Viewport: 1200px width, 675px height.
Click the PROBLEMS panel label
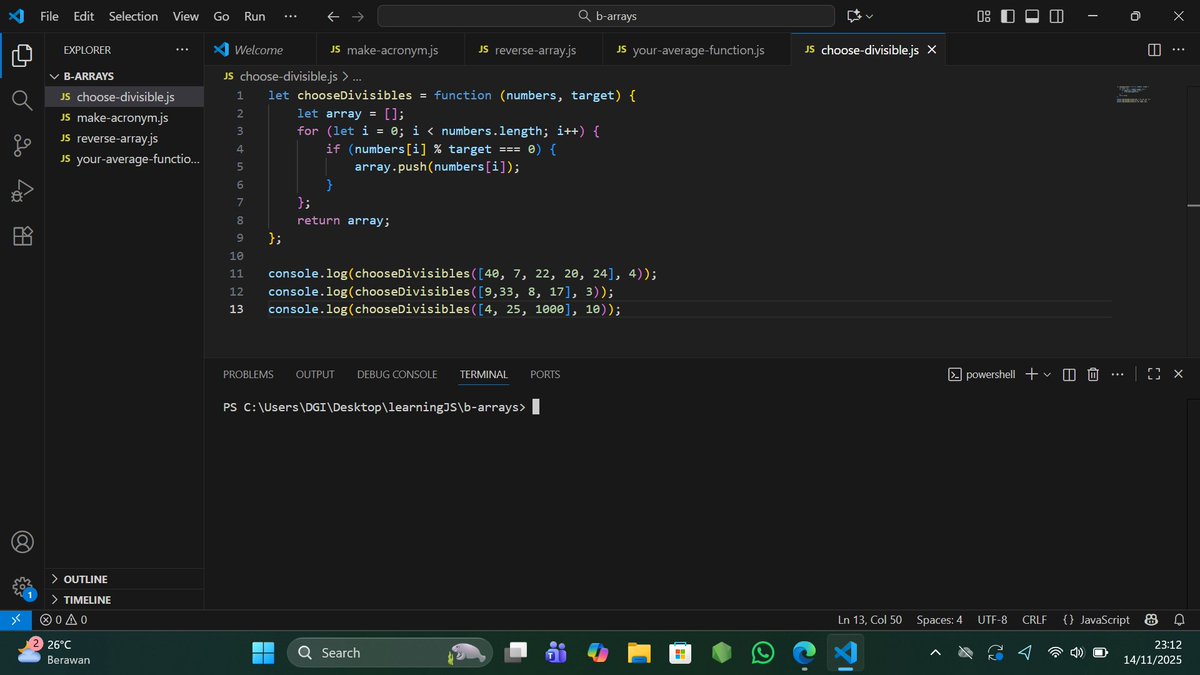coord(248,373)
